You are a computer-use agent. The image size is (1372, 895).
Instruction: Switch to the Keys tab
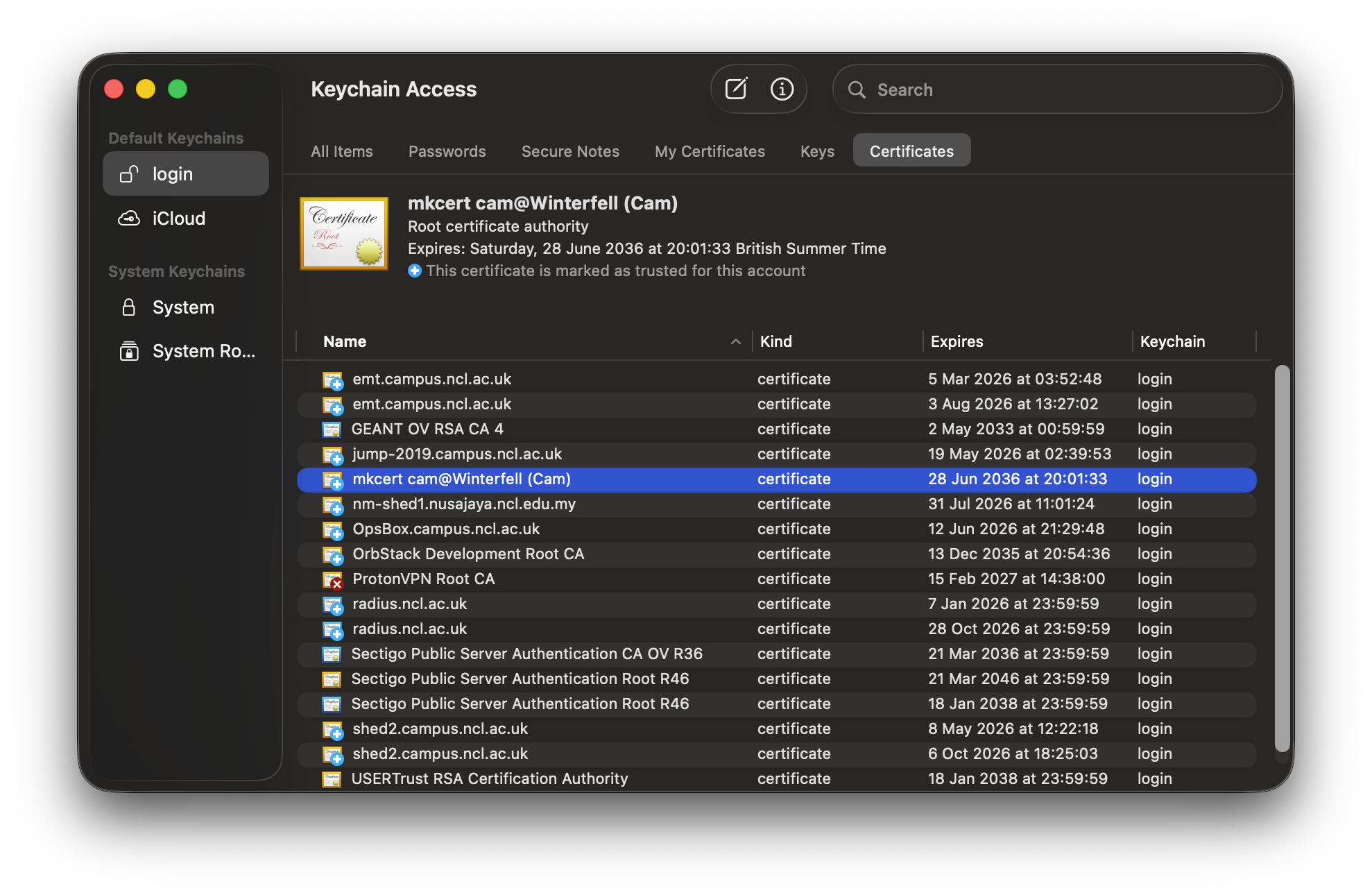coord(817,151)
